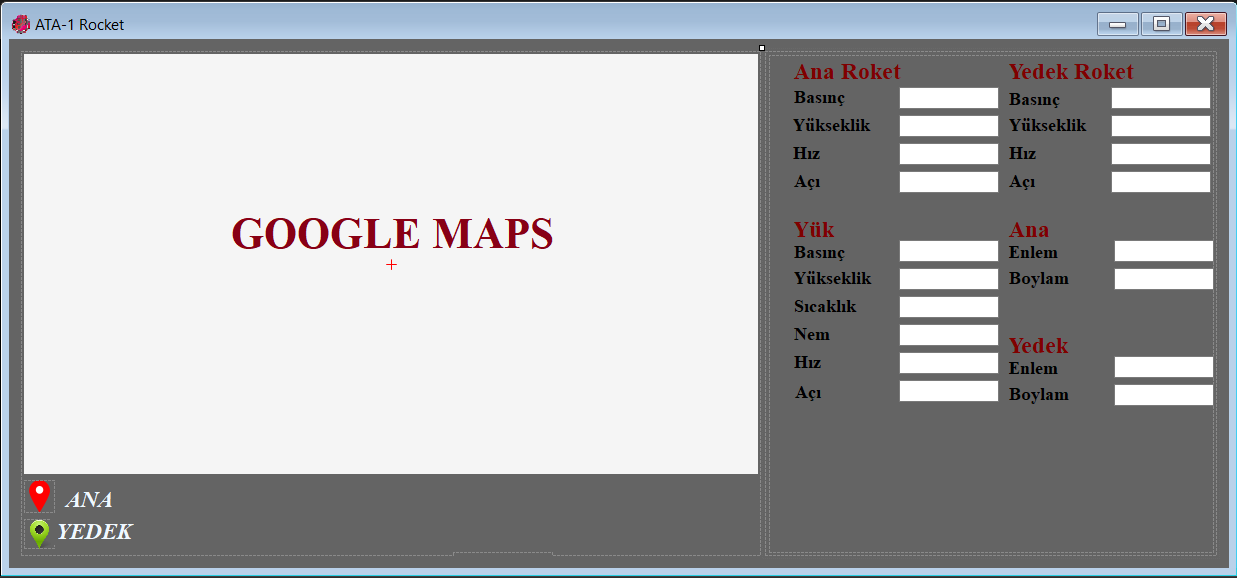The height and width of the screenshot is (578, 1237).
Task: Click the green YEDEK map pin icon
Action: 39,533
